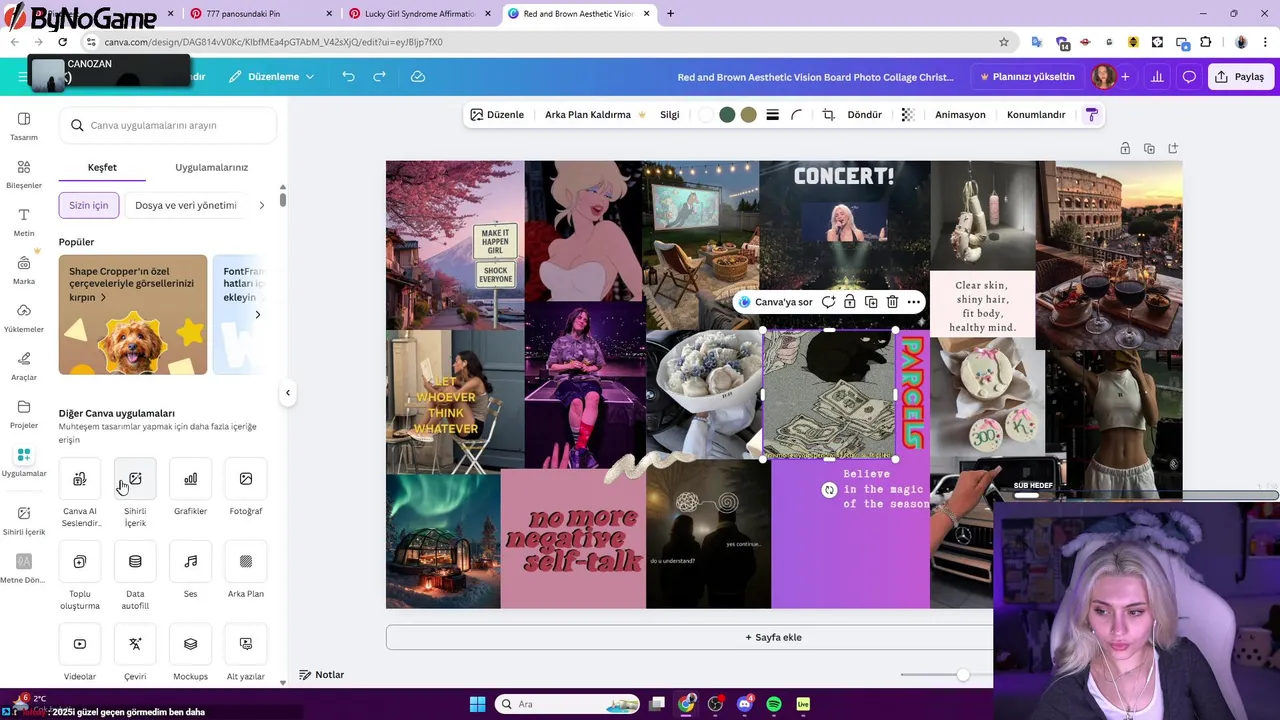
Task: Click the Planınızı yükseltin upgrade button
Action: [1027, 77]
